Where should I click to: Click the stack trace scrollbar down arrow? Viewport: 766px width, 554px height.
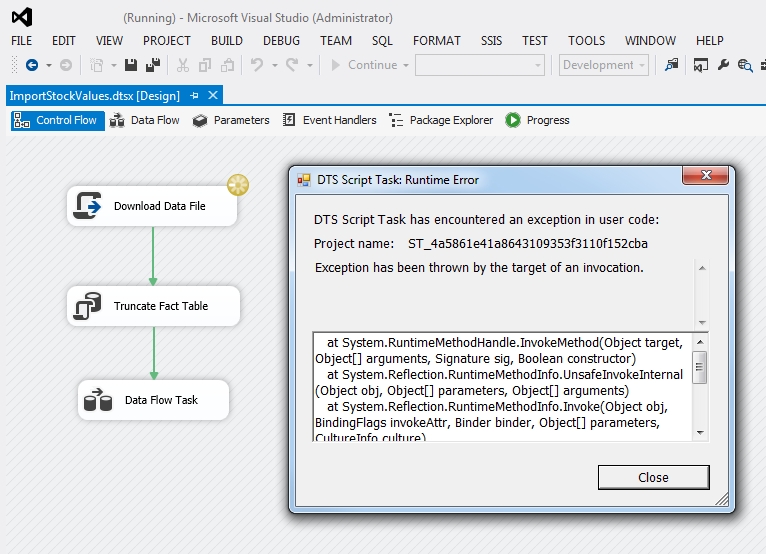click(x=700, y=432)
